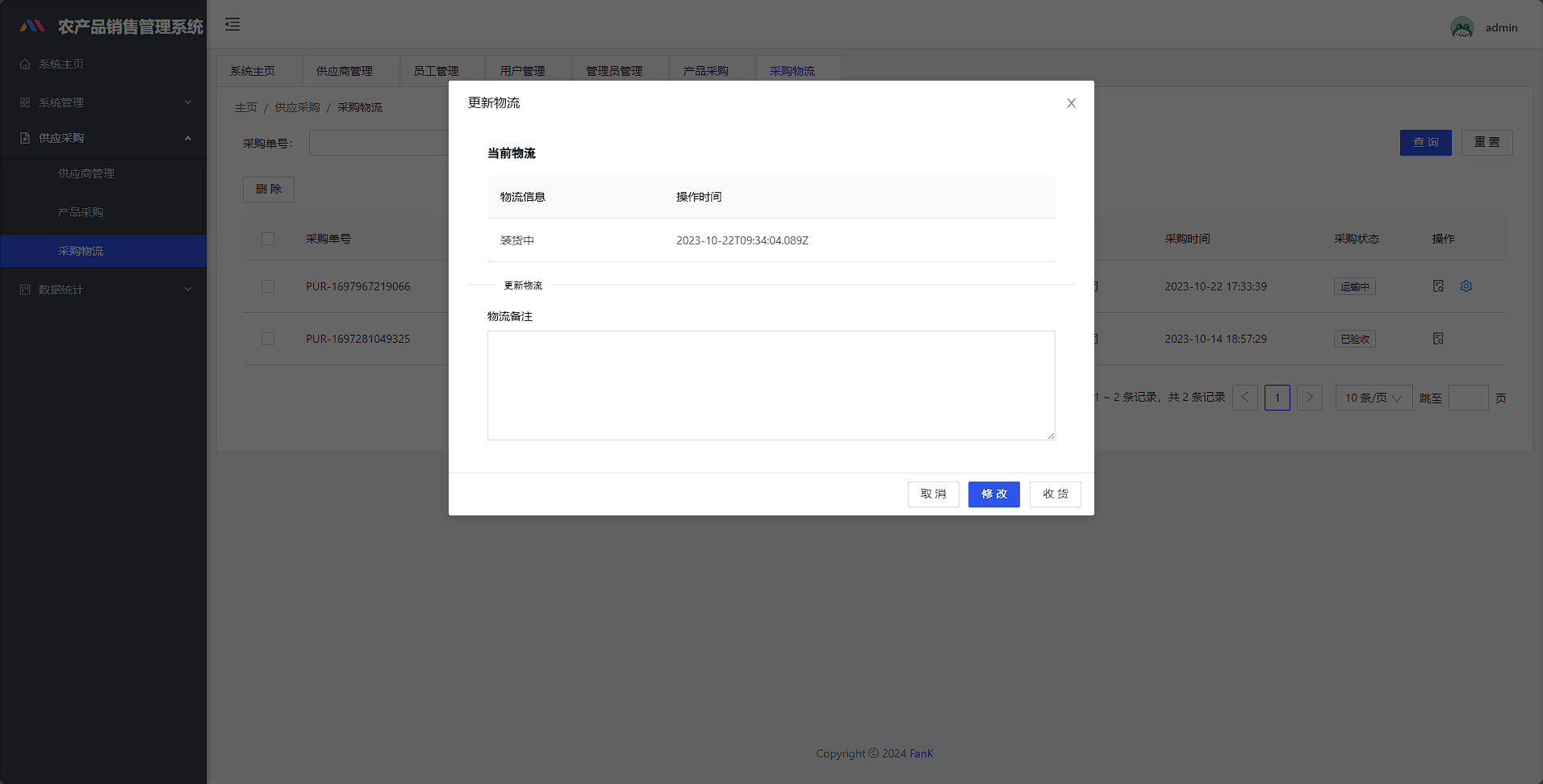Switch to the 管理员管理 tab

[x=621, y=71]
